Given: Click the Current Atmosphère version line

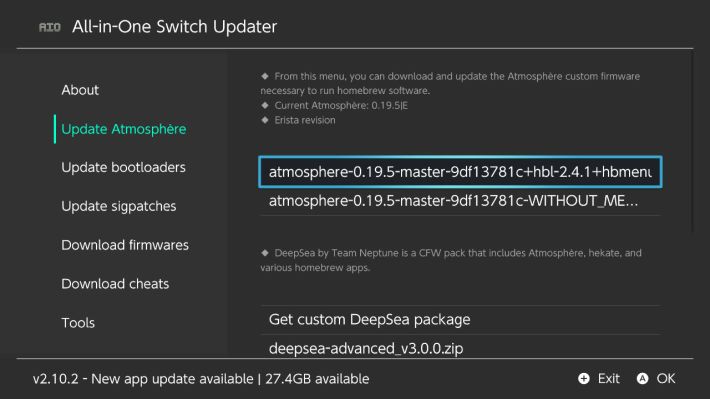Looking at the screenshot, I should [341, 106].
